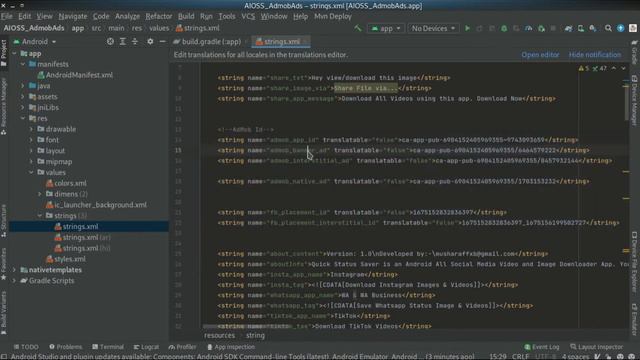
Task: Toggle the Emulator side panel
Action: point(634,319)
